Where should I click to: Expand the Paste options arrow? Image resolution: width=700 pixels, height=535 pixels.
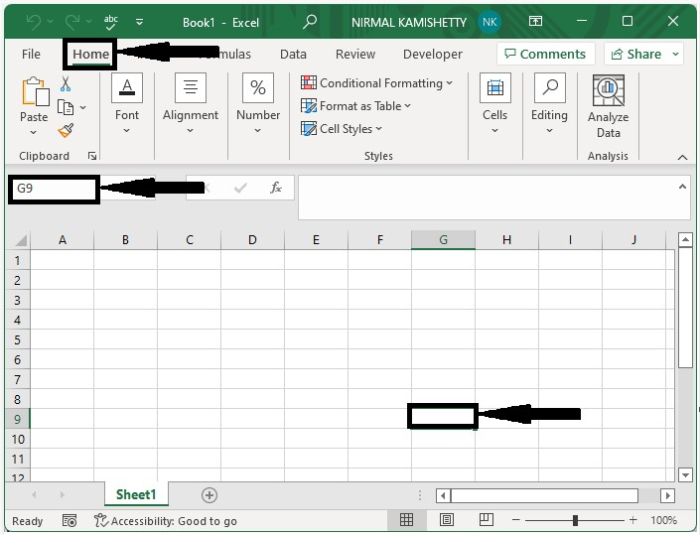(33, 132)
